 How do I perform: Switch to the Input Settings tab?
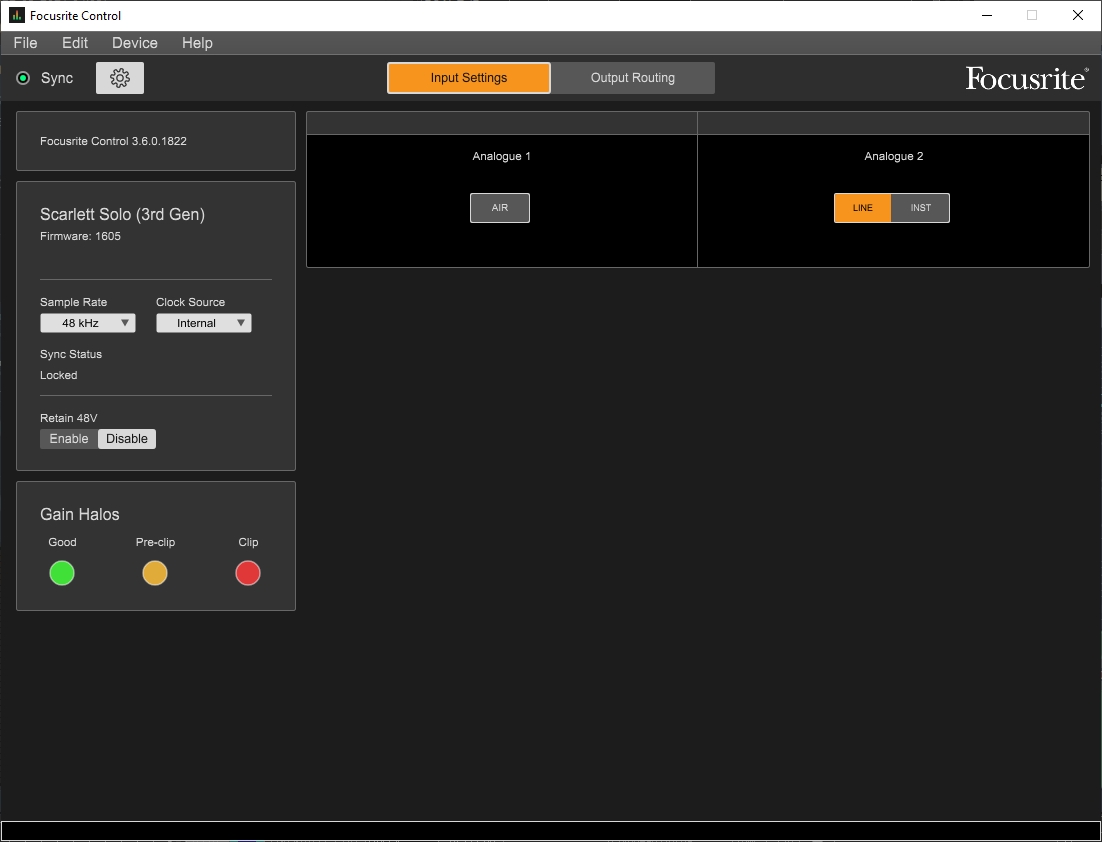click(469, 78)
